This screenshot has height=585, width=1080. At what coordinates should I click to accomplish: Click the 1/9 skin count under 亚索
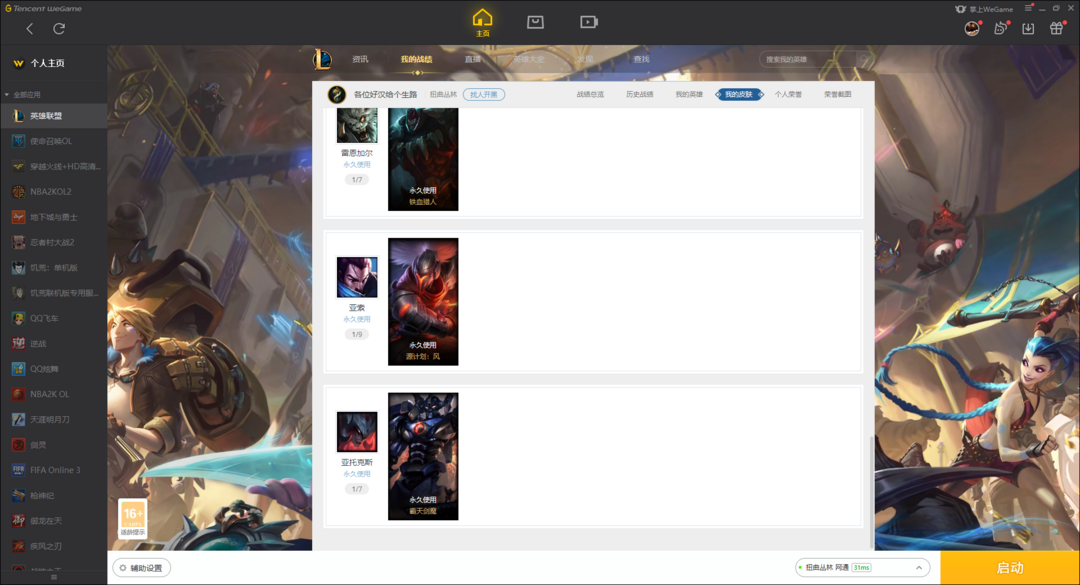(x=357, y=334)
